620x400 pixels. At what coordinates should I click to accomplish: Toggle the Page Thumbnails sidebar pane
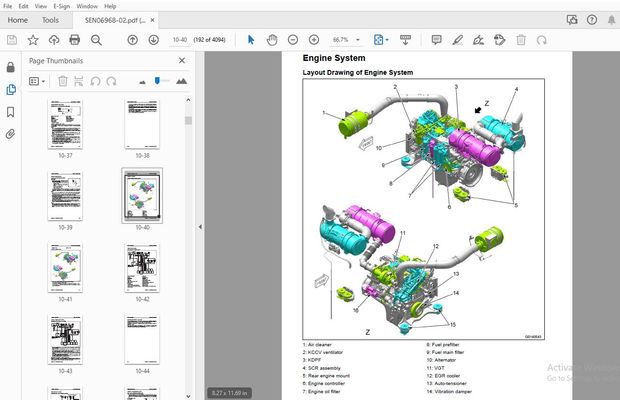coord(10,90)
